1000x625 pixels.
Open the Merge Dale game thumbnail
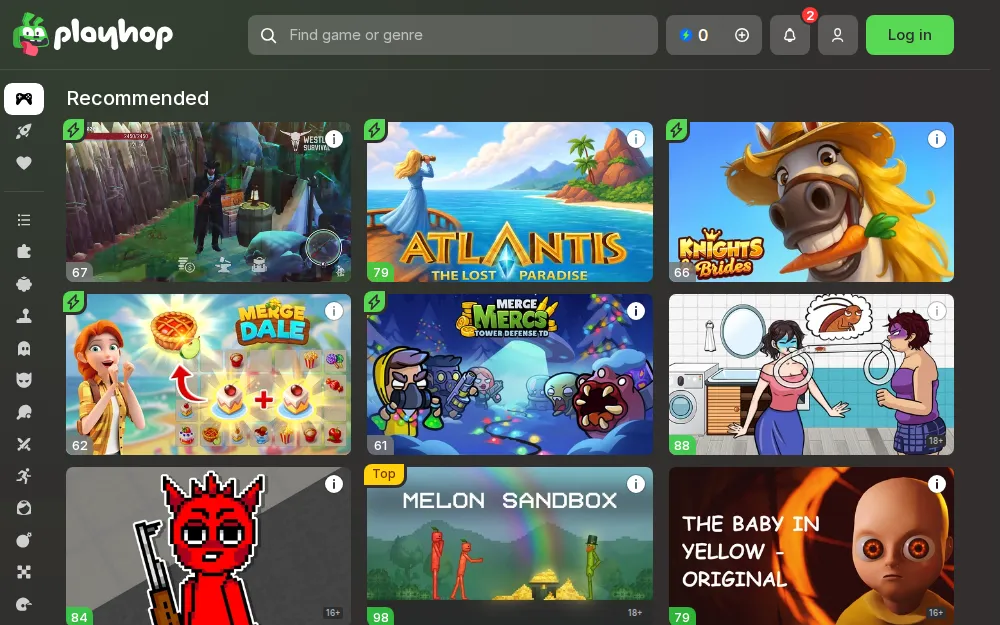tap(208, 374)
